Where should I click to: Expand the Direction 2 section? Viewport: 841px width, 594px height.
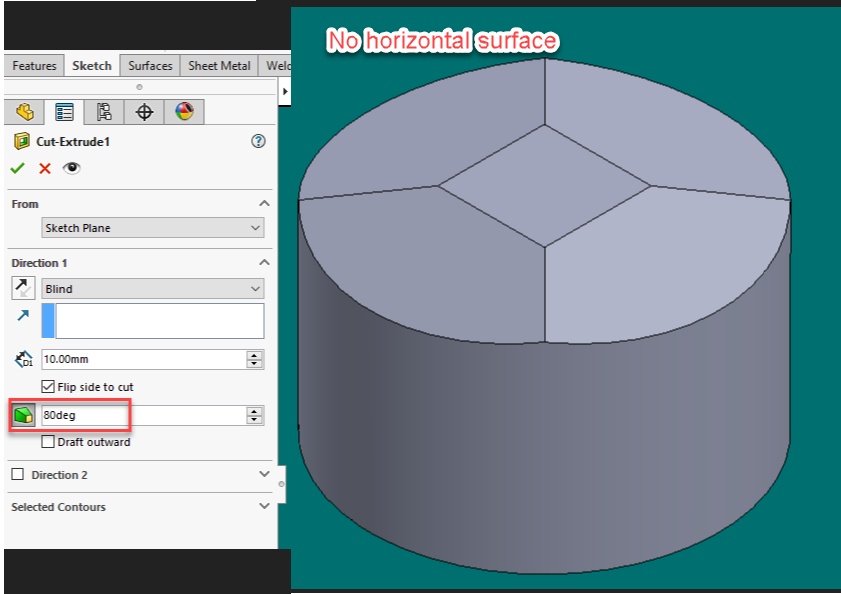pos(264,474)
